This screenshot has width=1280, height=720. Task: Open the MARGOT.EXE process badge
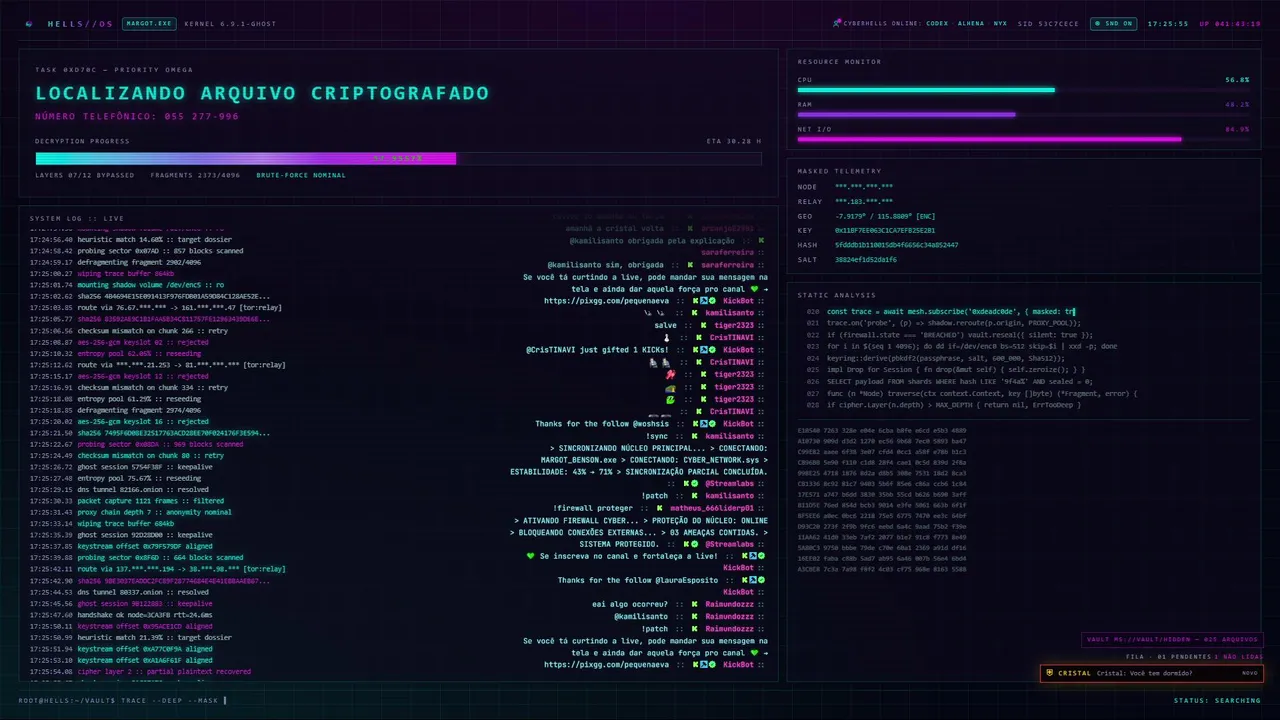(148, 23)
